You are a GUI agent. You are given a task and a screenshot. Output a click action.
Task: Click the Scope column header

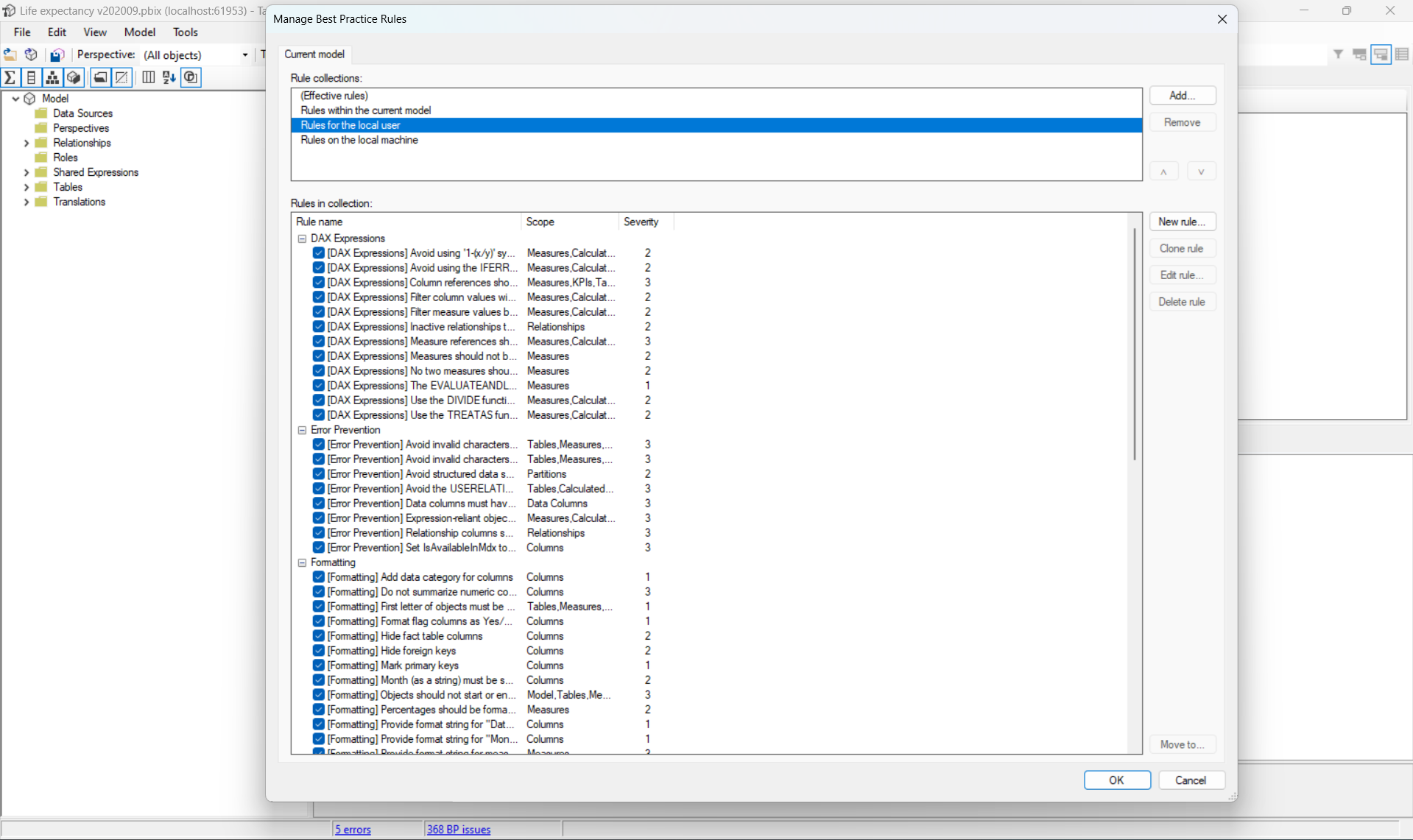coord(570,222)
